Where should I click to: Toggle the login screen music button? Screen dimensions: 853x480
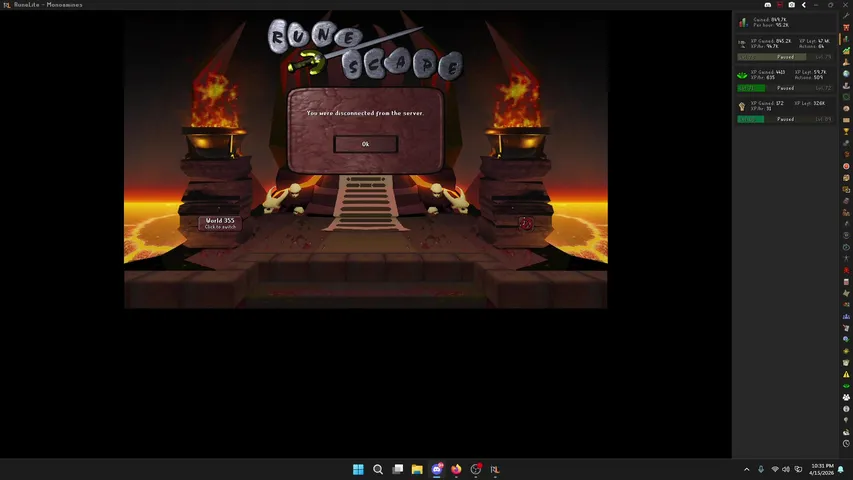click(x=526, y=223)
